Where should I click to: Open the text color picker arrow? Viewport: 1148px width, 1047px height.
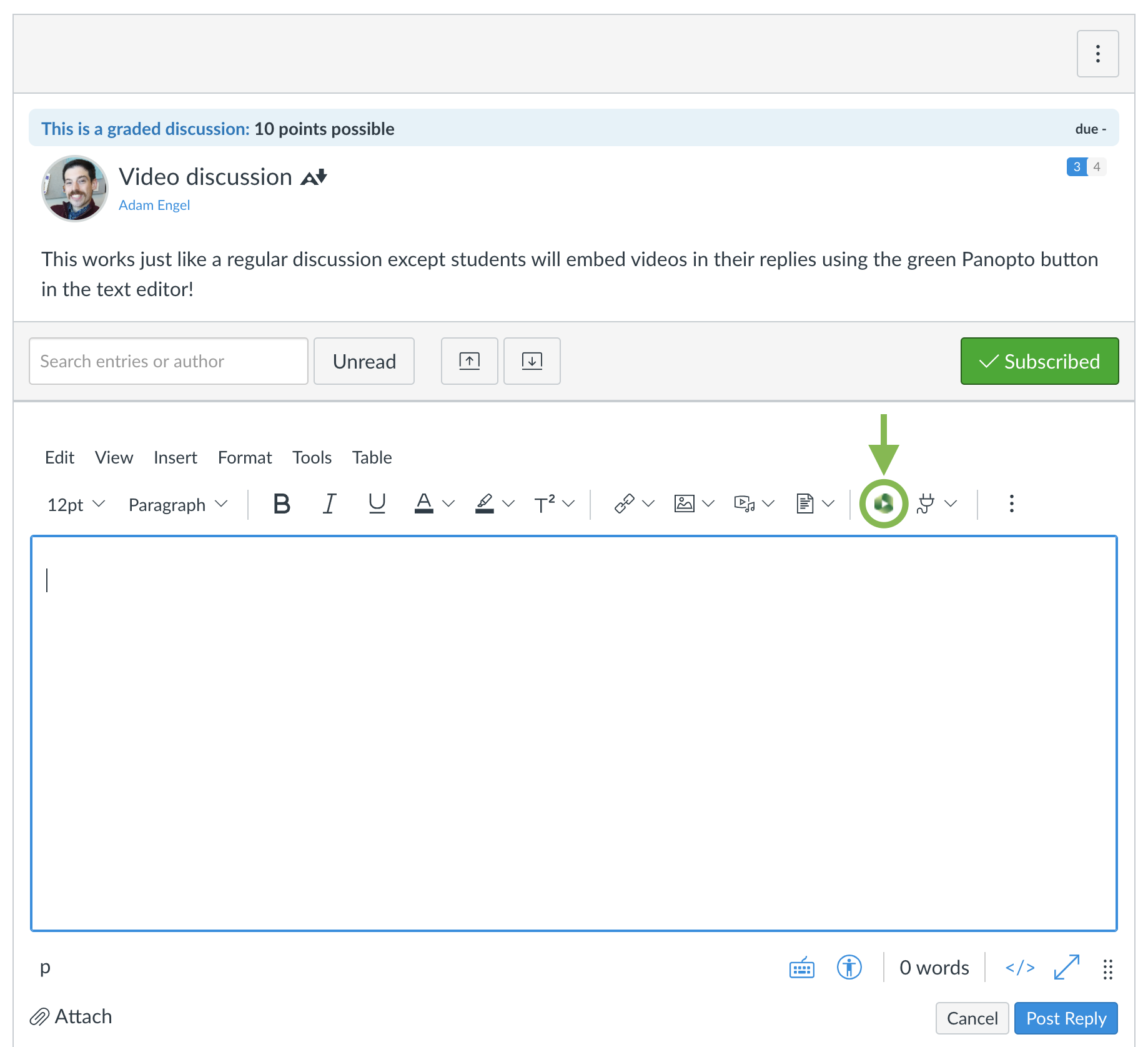(448, 504)
